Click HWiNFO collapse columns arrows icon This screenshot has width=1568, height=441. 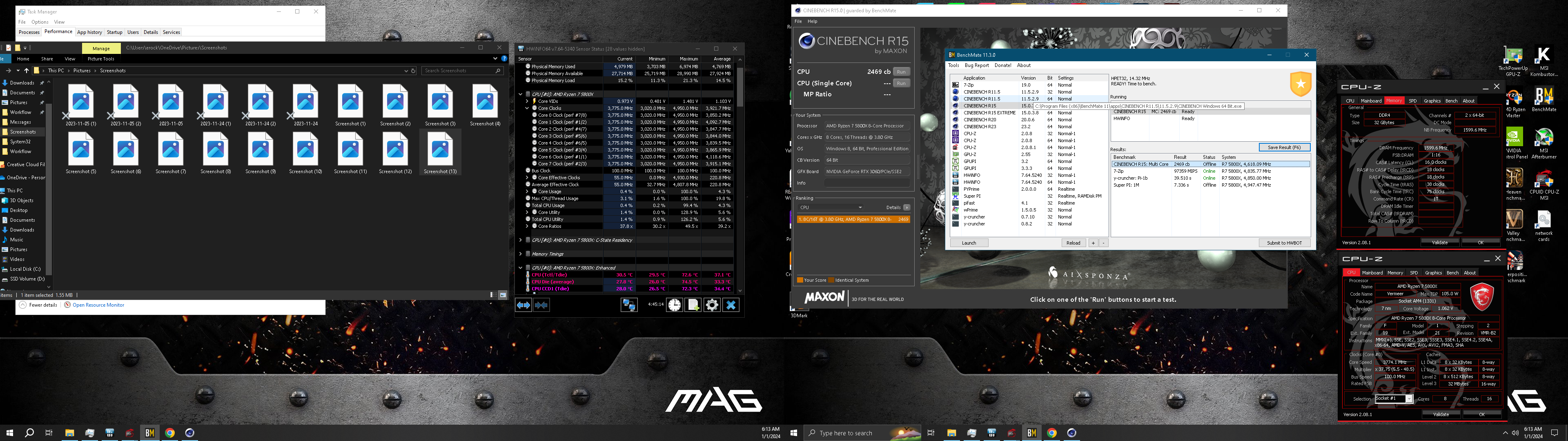pos(541,305)
